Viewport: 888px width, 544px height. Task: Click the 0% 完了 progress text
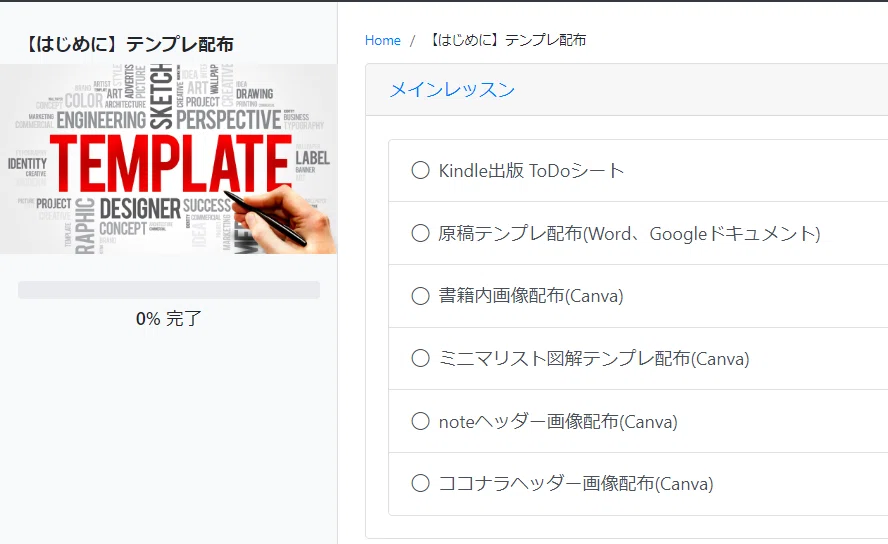click(x=169, y=319)
